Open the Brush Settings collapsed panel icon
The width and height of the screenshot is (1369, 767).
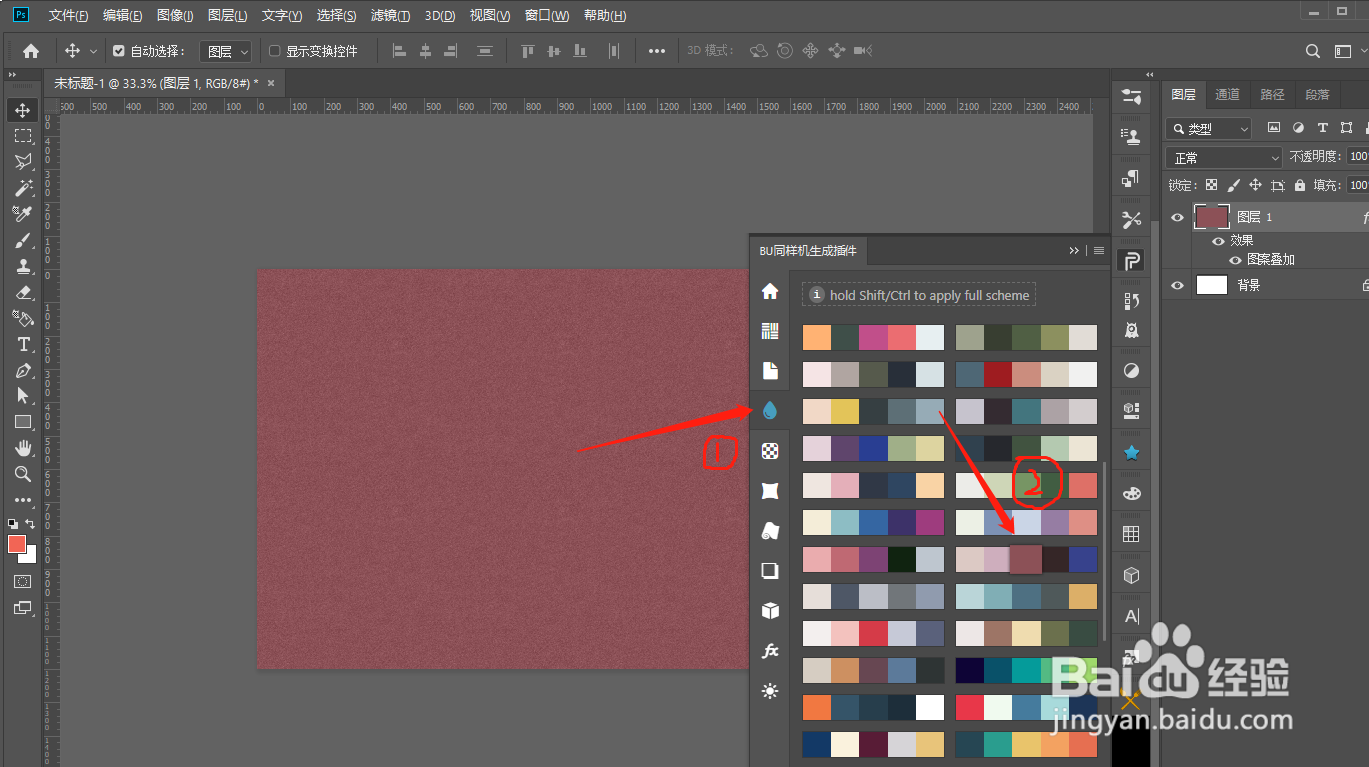click(x=1132, y=96)
